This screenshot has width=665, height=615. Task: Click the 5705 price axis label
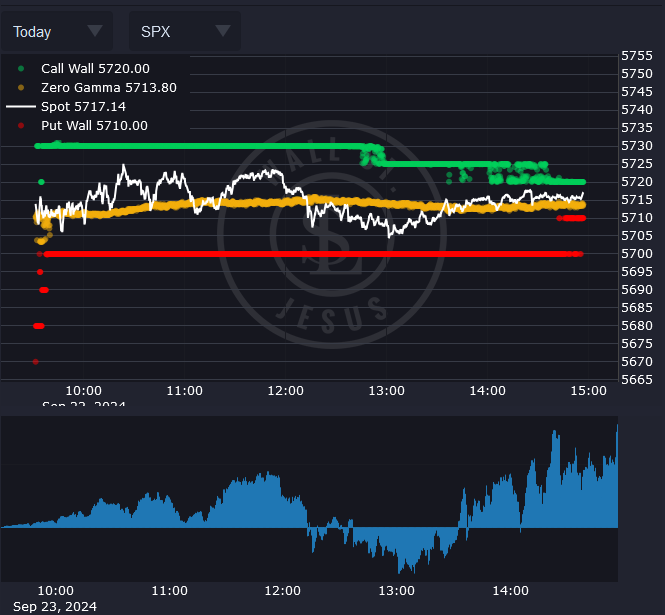pyautogui.click(x=637, y=236)
